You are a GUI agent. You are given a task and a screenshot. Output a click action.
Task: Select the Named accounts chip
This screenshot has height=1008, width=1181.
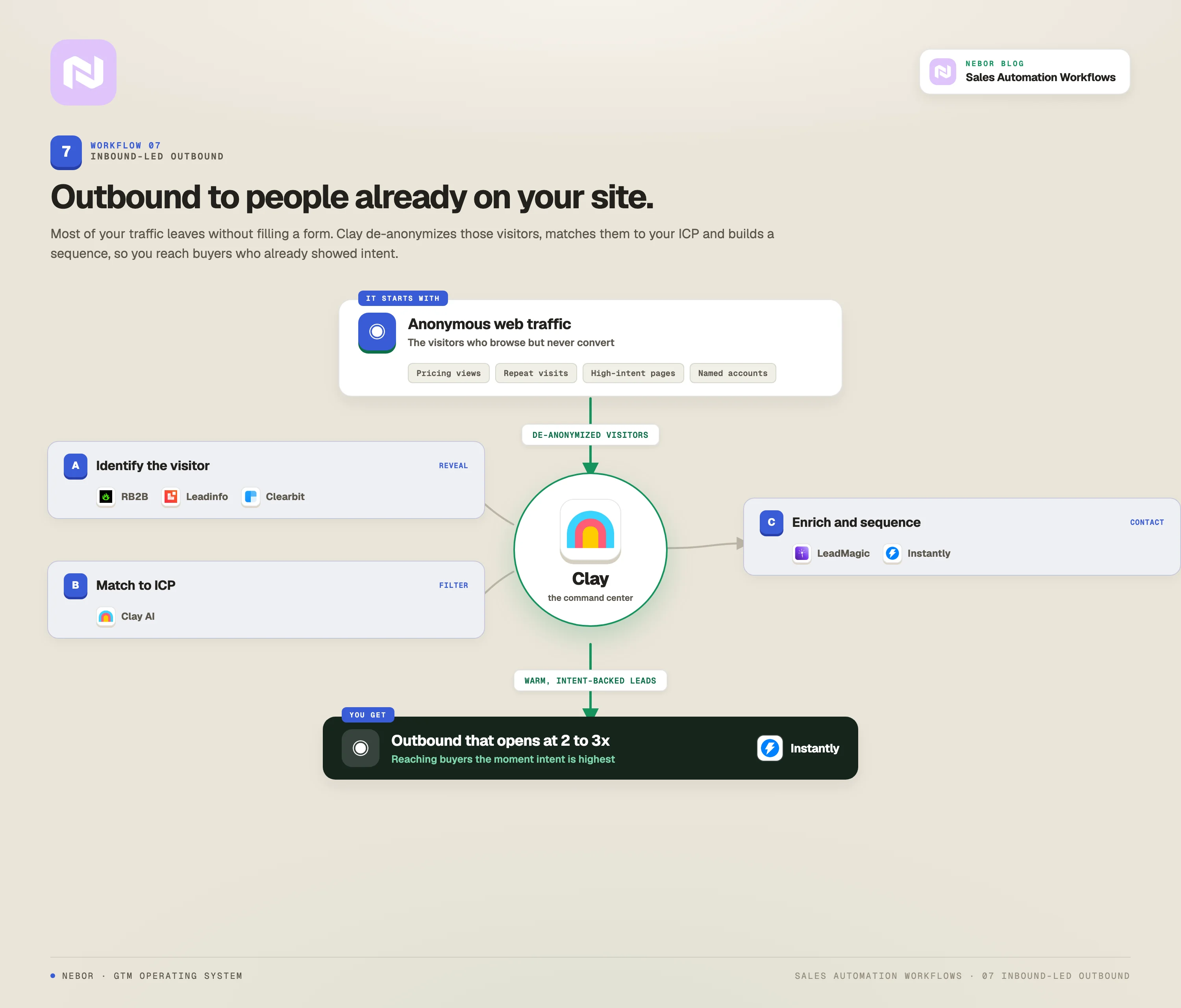(733, 373)
